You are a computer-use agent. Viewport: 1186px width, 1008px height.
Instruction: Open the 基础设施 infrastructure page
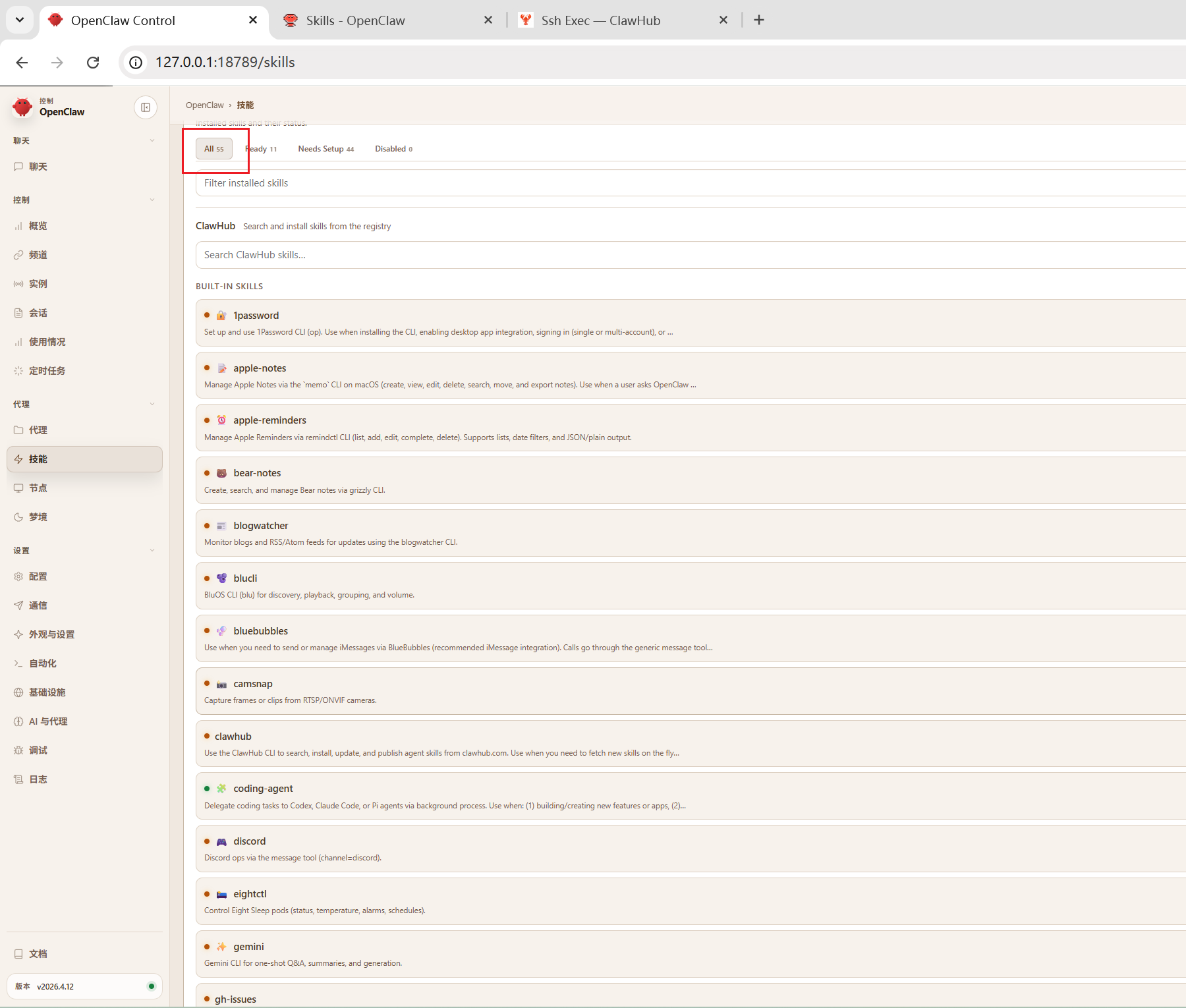tap(84, 692)
